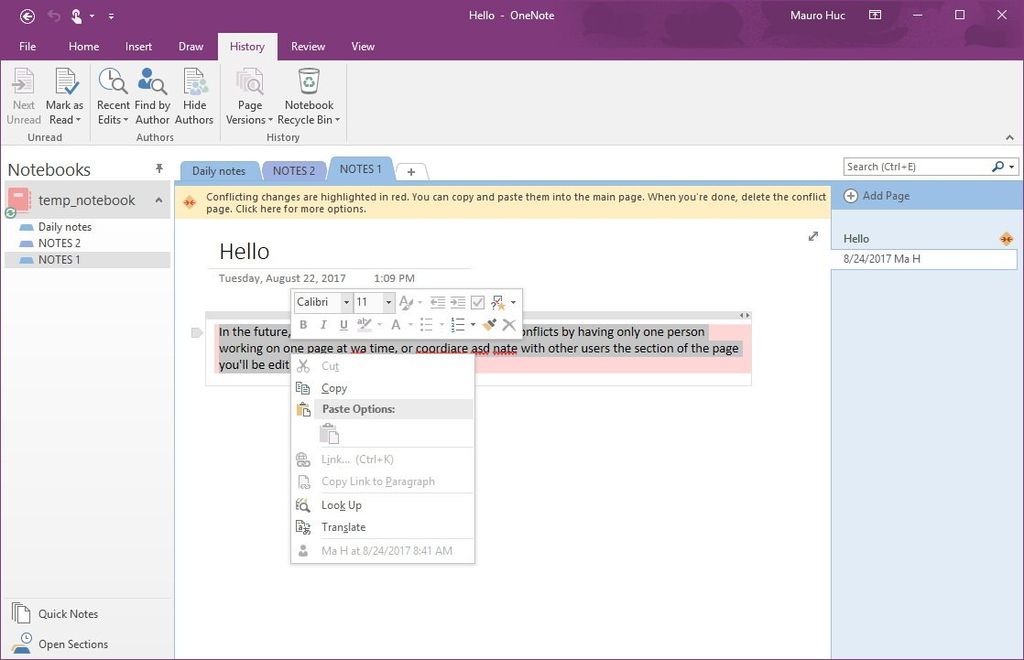Open Find by Author in the ribbon

coord(152,95)
